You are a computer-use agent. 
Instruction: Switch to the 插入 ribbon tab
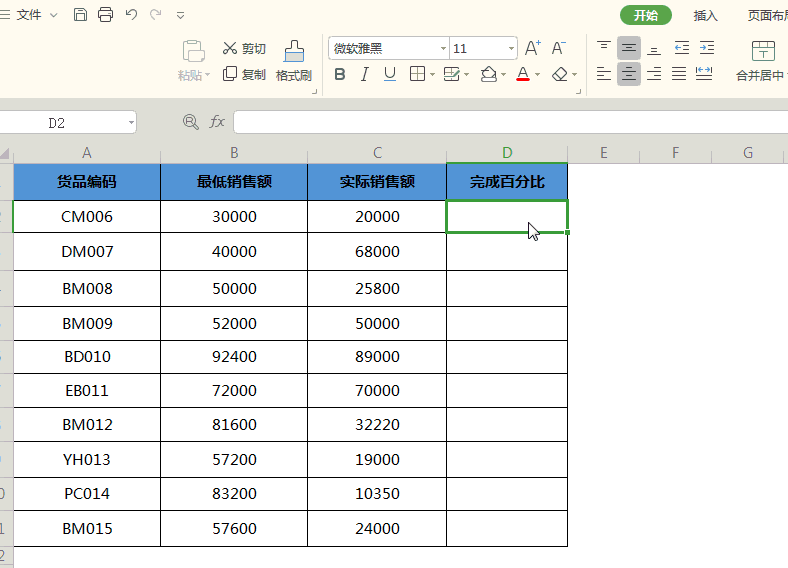click(x=705, y=16)
